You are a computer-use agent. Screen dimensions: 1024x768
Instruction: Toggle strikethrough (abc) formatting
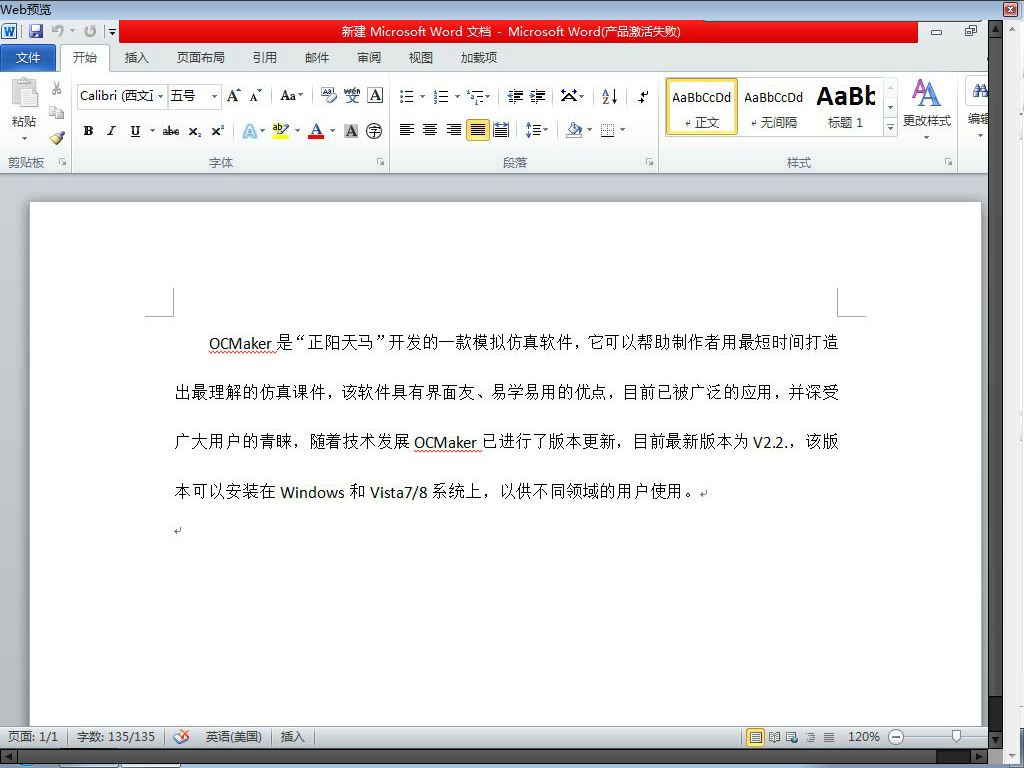point(170,131)
